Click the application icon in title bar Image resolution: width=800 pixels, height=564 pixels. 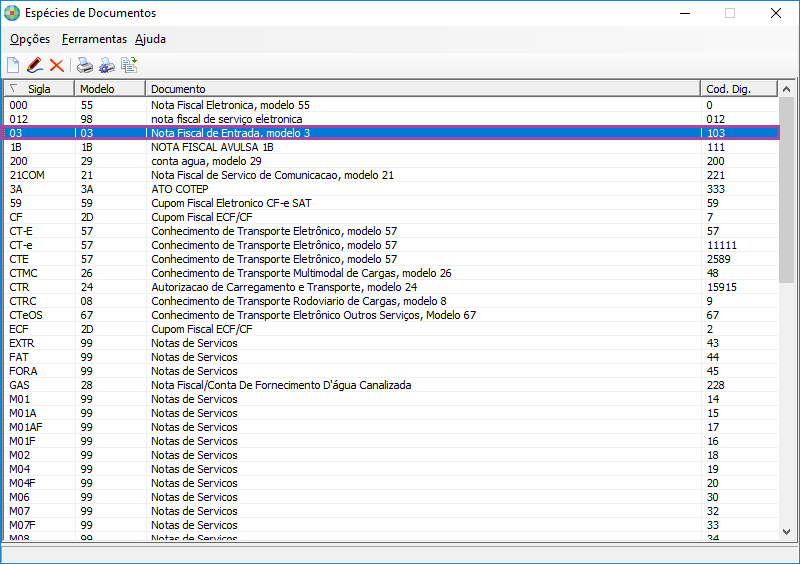click(x=12, y=13)
